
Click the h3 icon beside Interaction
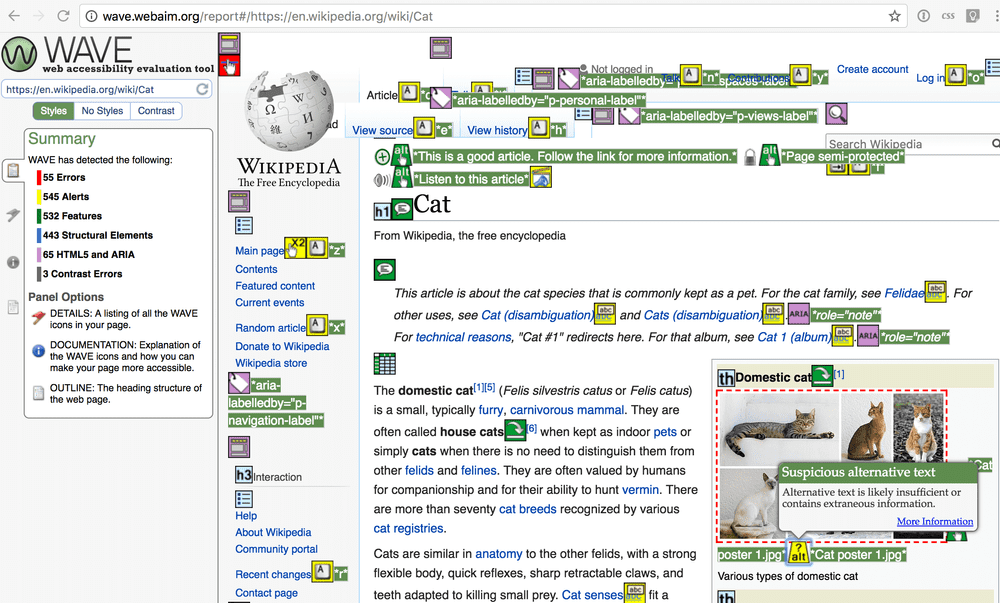coord(244,475)
